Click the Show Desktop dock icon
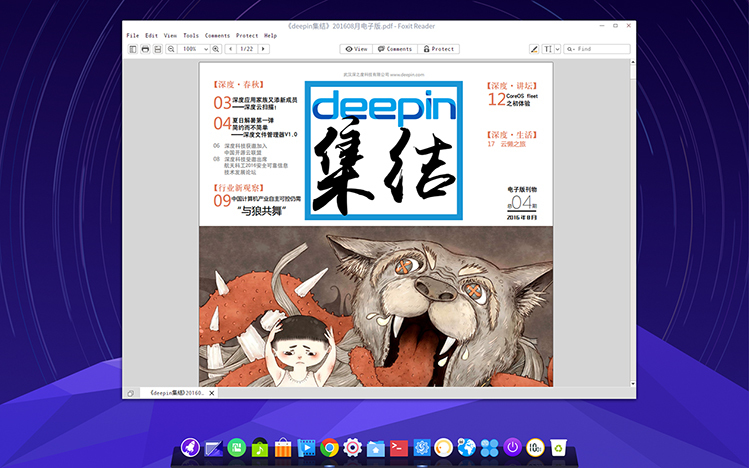The width and height of the screenshot is (749, 468). tap(214, 448)
